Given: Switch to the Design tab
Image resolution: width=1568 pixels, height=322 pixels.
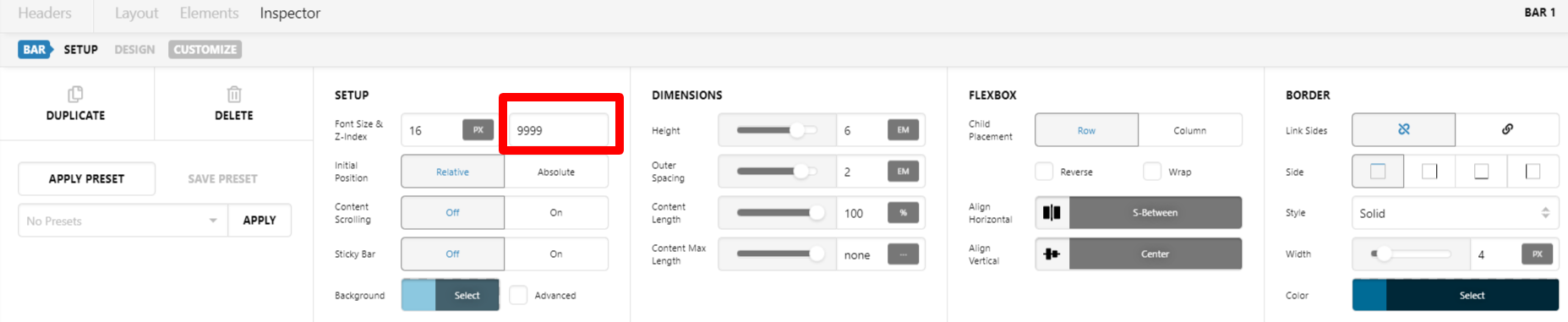Looking at the screenshot, I should tap(134, 50).
